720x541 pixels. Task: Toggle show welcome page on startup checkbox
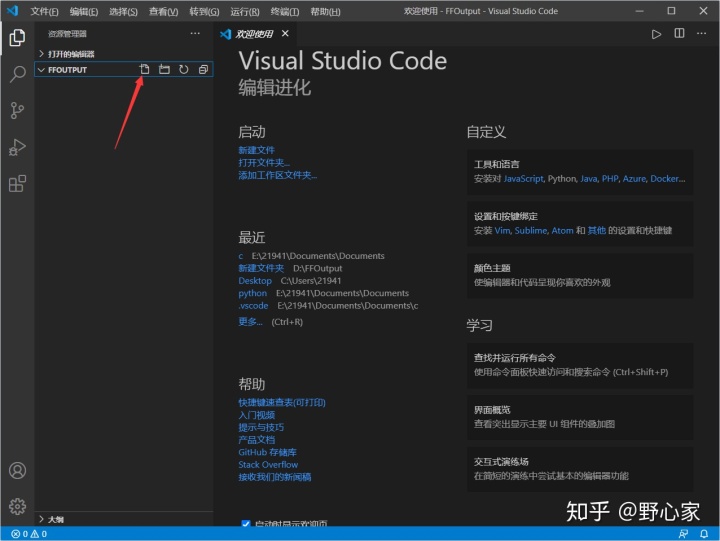point(246,523)
